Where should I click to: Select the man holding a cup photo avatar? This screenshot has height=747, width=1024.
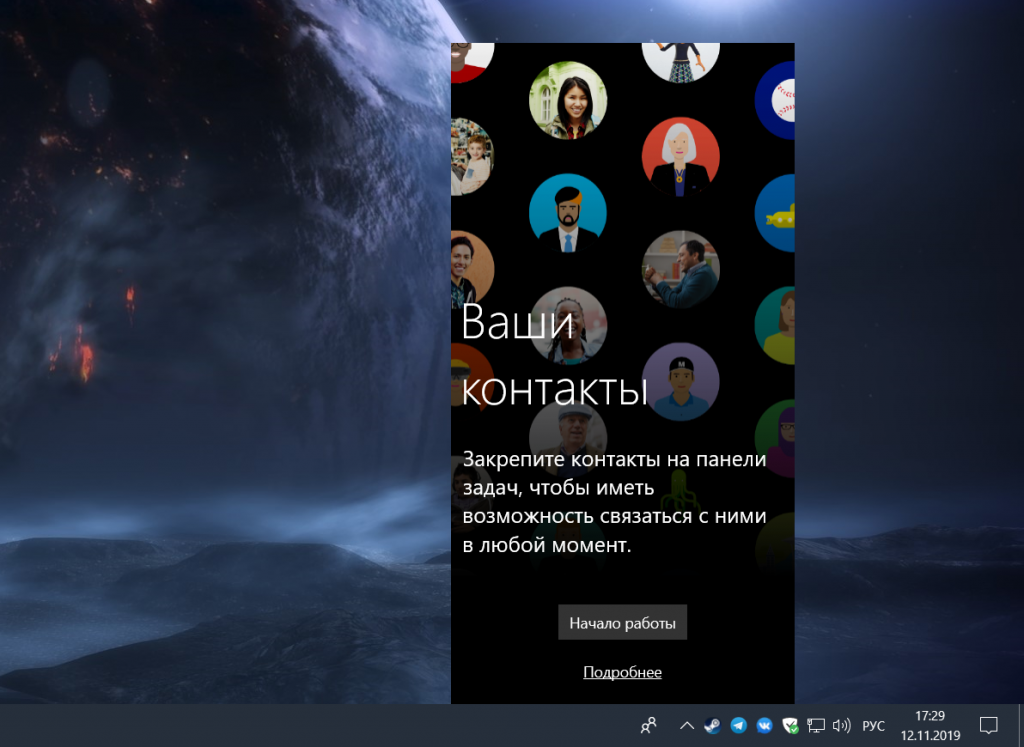680,269
